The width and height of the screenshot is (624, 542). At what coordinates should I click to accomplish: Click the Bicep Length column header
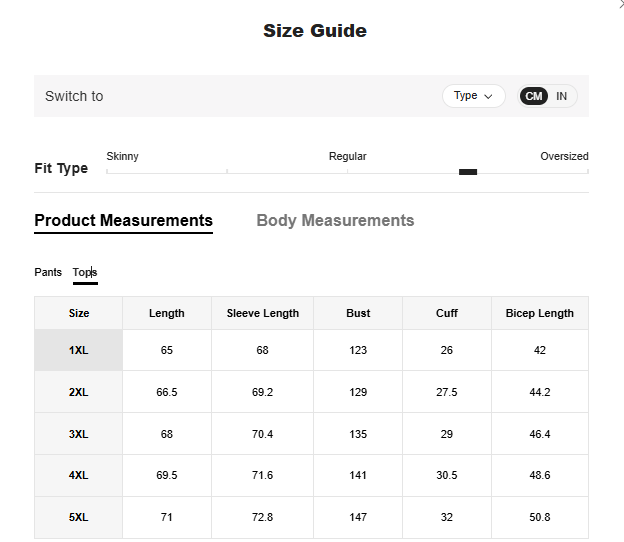(540, 313)
